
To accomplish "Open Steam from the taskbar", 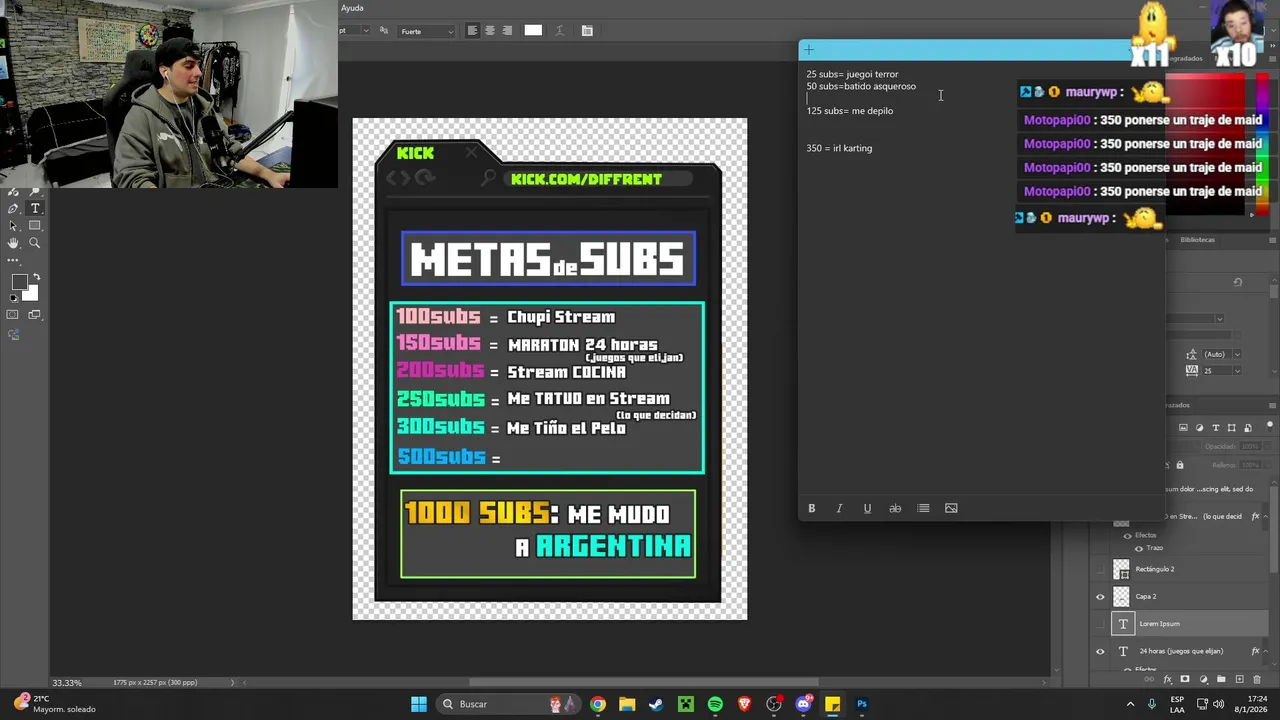I will point(656,704).
